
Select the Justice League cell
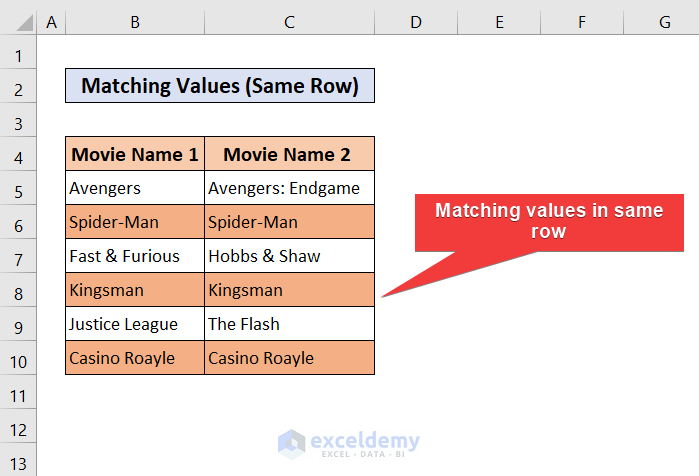[x=135, y=324]
